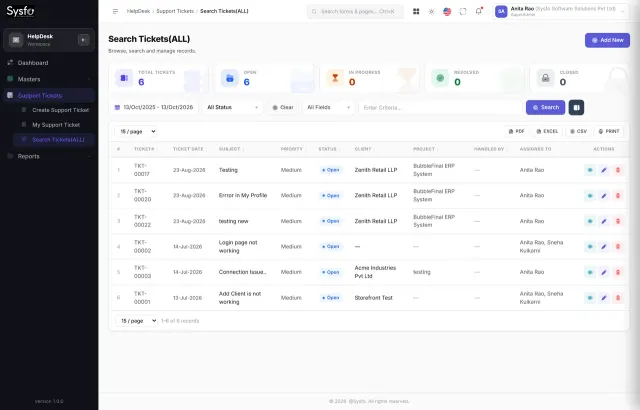Export table to EXCEL
This screenshot has width=640, height=410.
pyautogui.click(x=547, y=131)
